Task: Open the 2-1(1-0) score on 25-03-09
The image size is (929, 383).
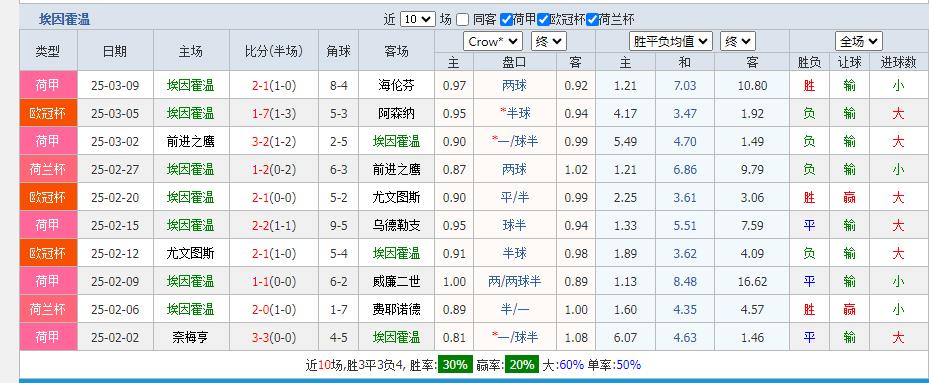Action: coord(274,85)
